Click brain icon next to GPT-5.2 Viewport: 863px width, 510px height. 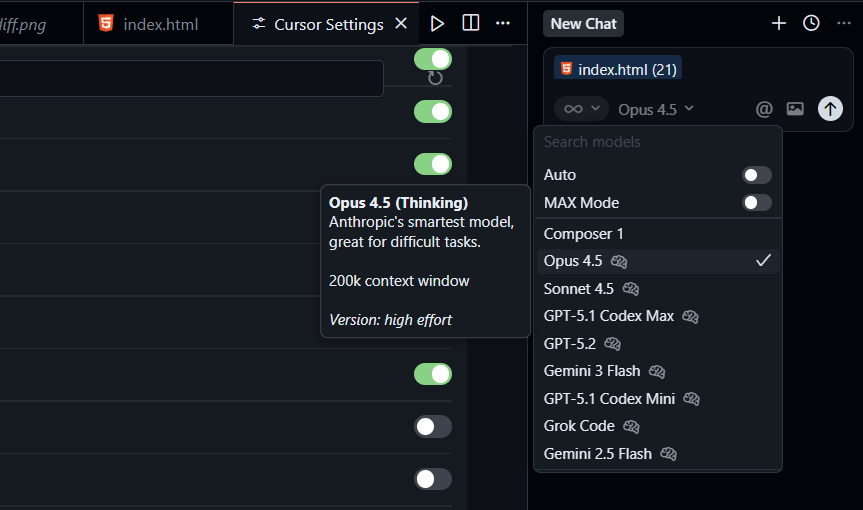tap(612, 344)
